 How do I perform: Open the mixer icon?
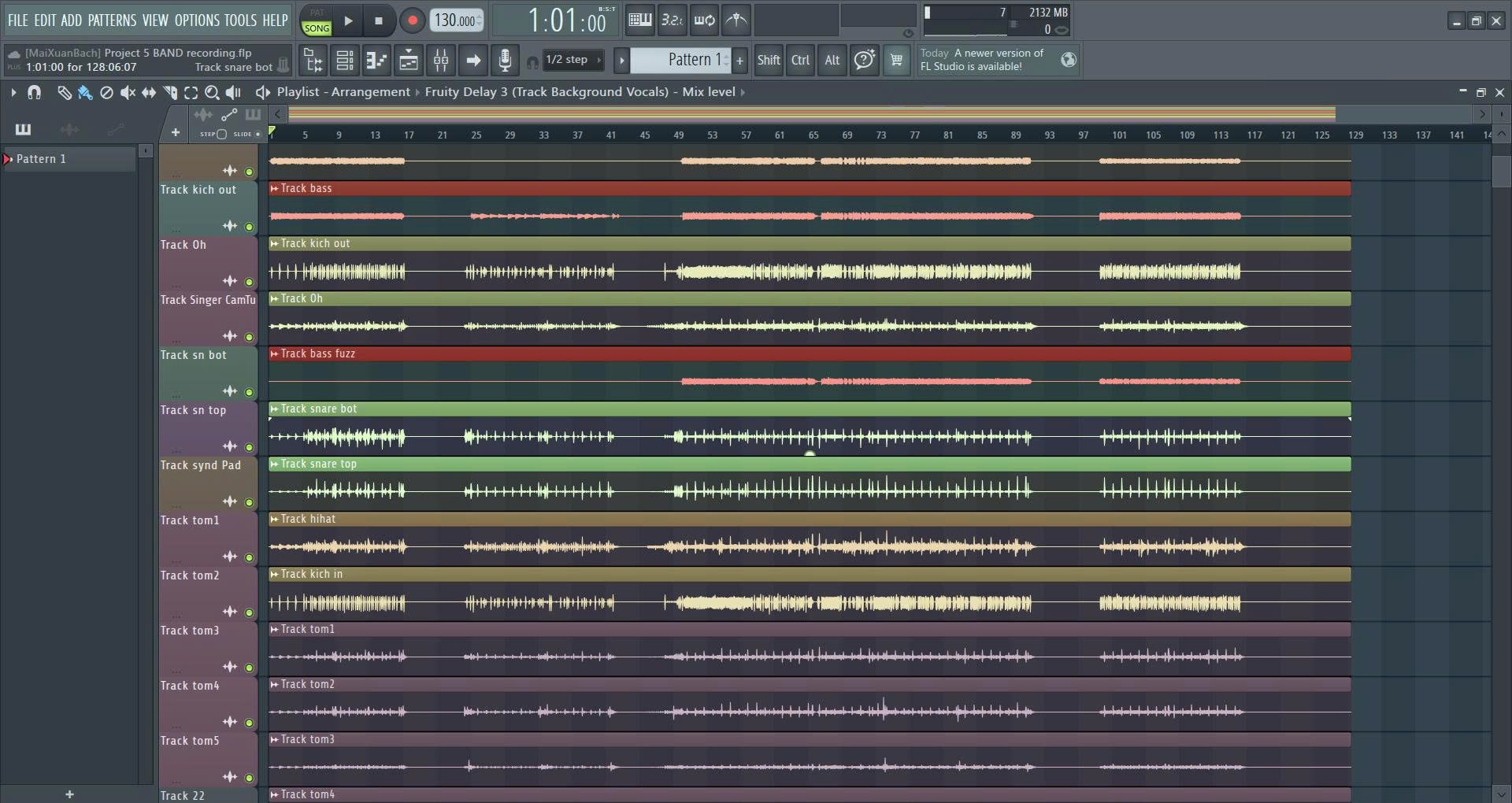(441, 60)
